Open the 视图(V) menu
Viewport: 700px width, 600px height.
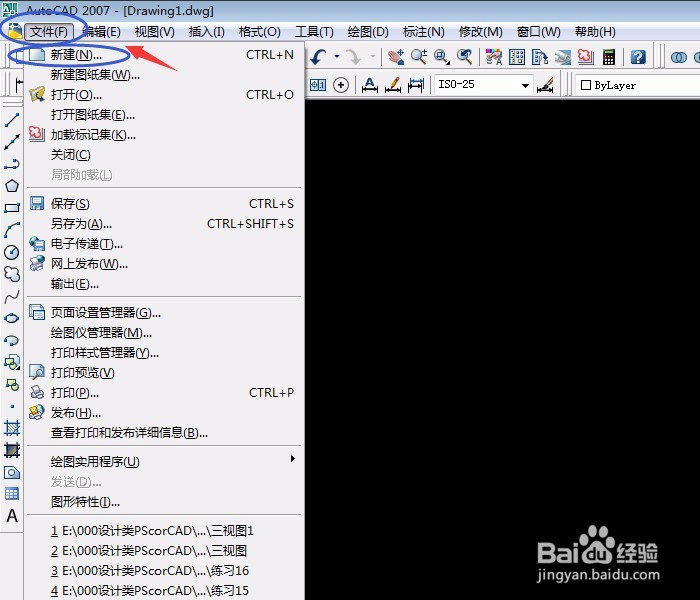[x=154, y=32]
